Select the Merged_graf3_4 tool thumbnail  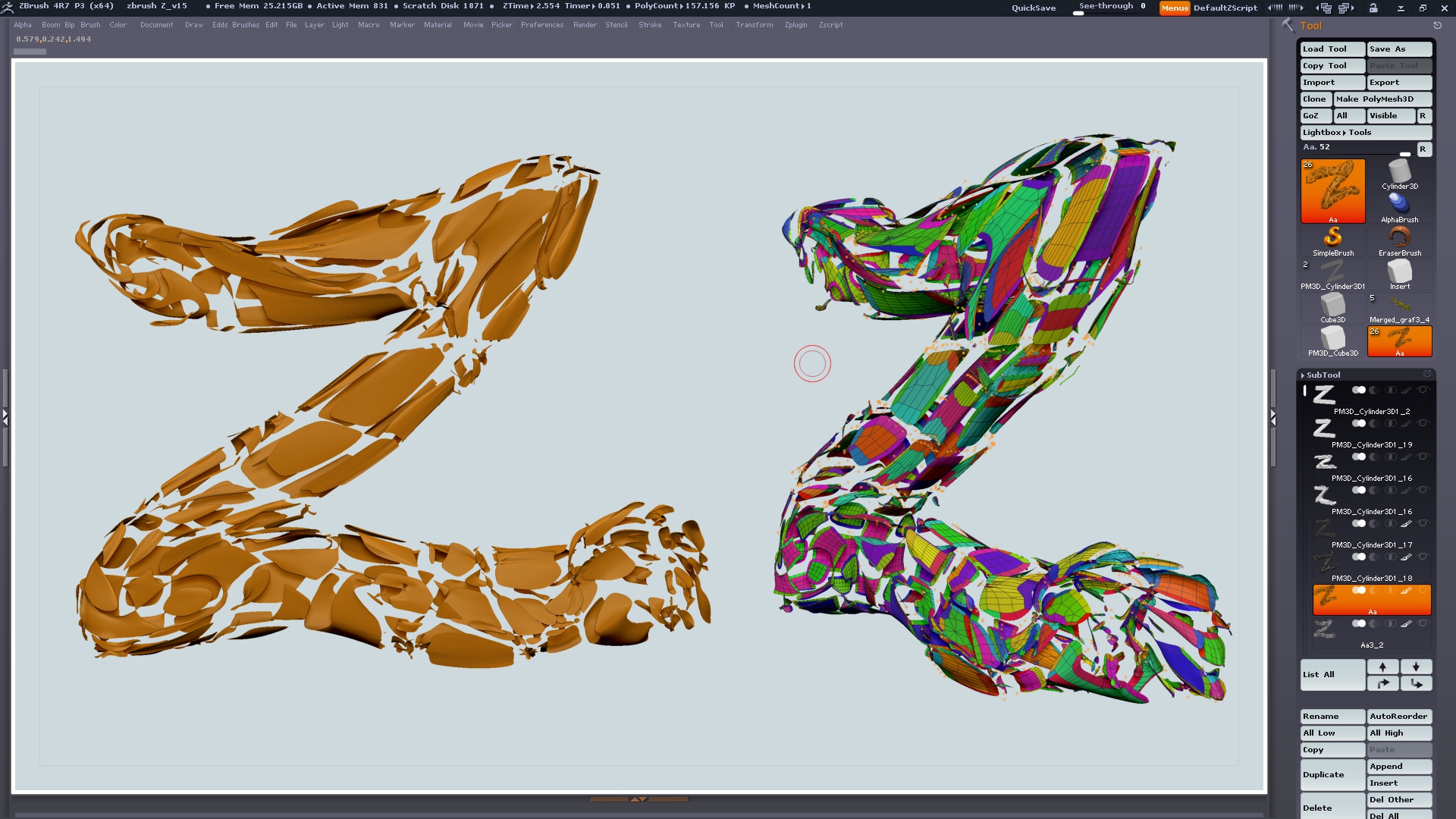(1399, 306)
